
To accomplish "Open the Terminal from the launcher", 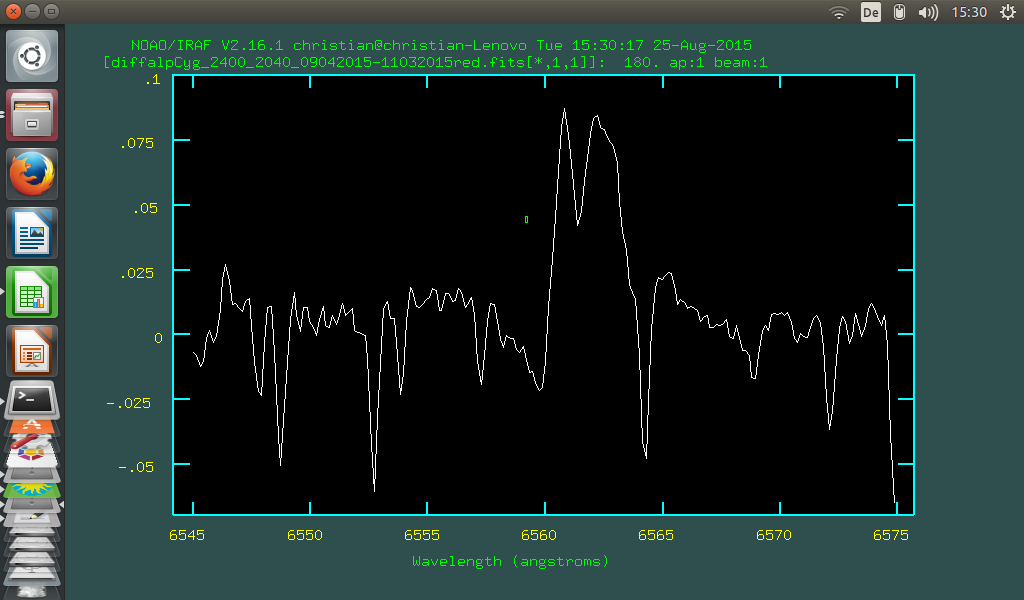I will pos(30,398).
